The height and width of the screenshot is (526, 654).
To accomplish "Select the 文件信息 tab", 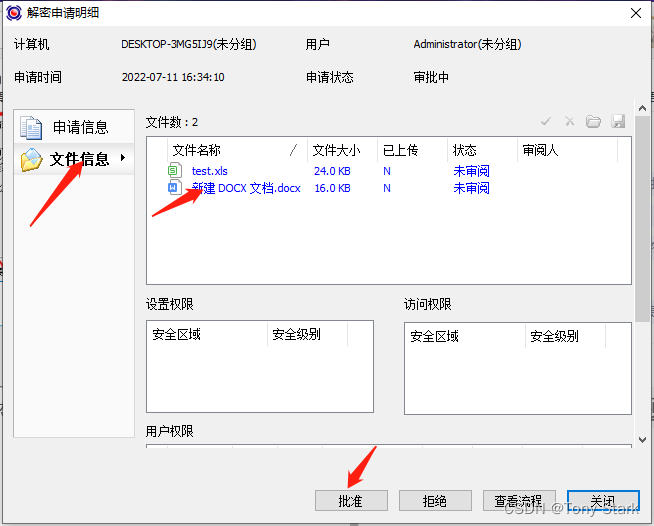I will (79, 159).
